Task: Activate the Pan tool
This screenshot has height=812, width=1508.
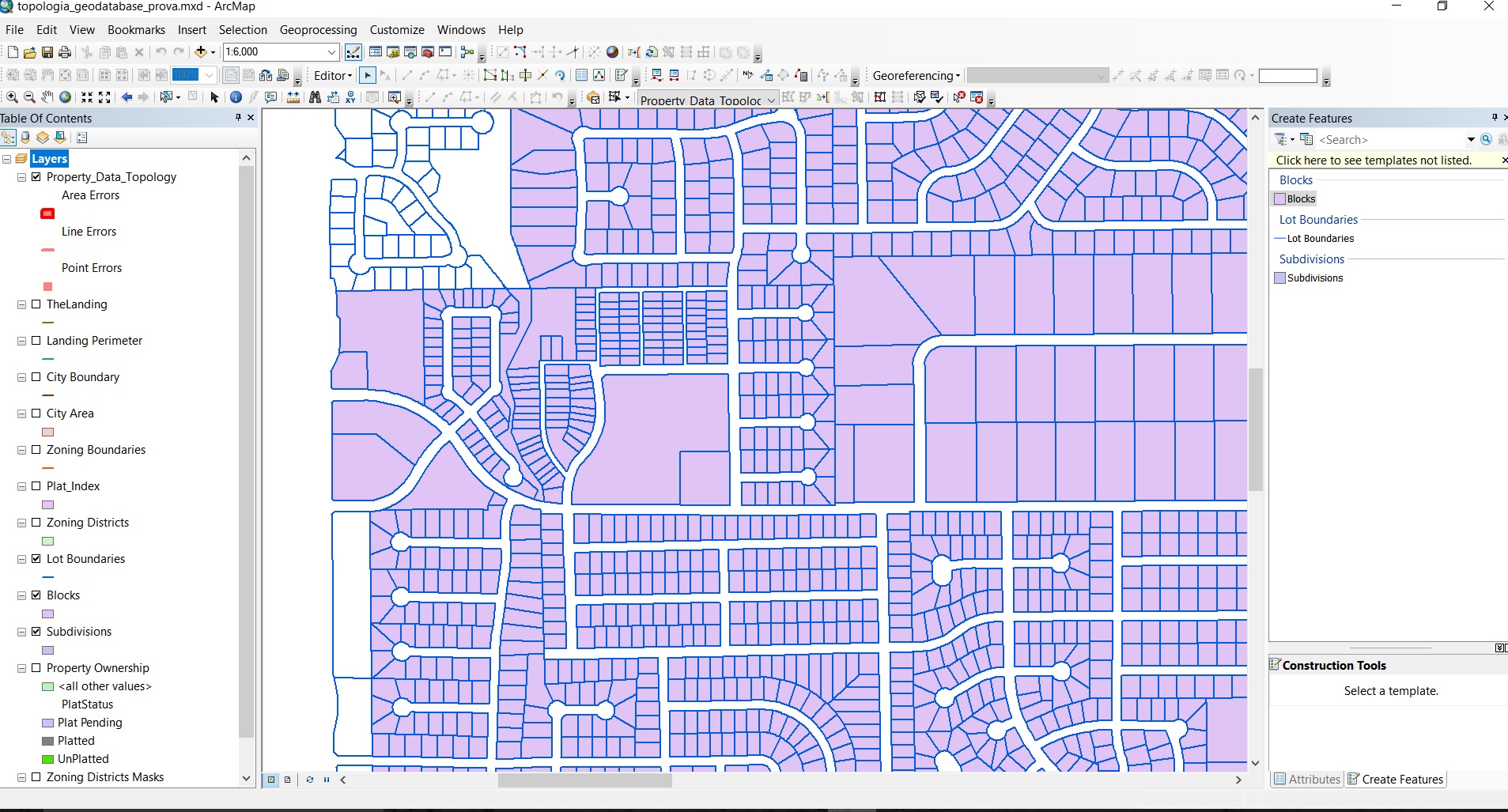Action: [46, 97]
